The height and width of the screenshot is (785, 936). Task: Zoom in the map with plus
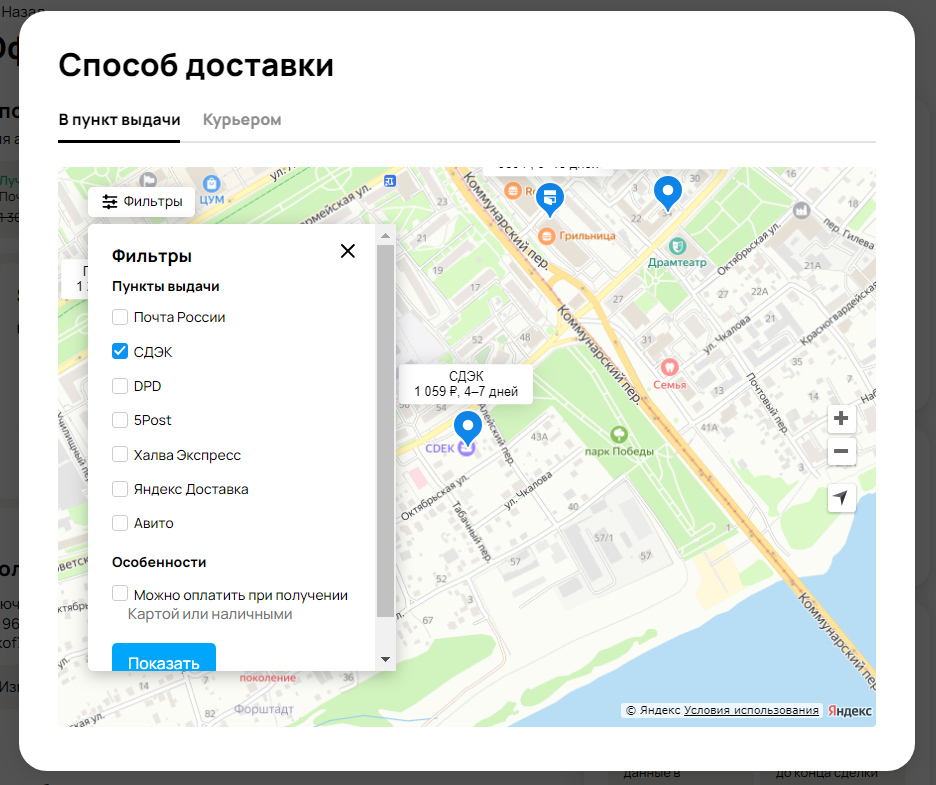point(841,418)
